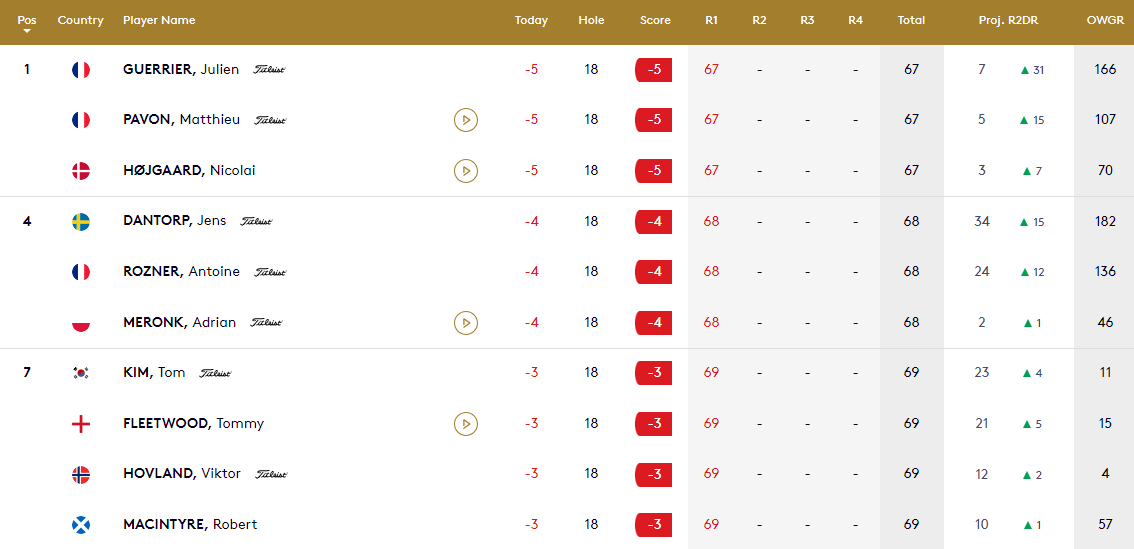Play video for Matthieu Pavon

tap(465, 120)
